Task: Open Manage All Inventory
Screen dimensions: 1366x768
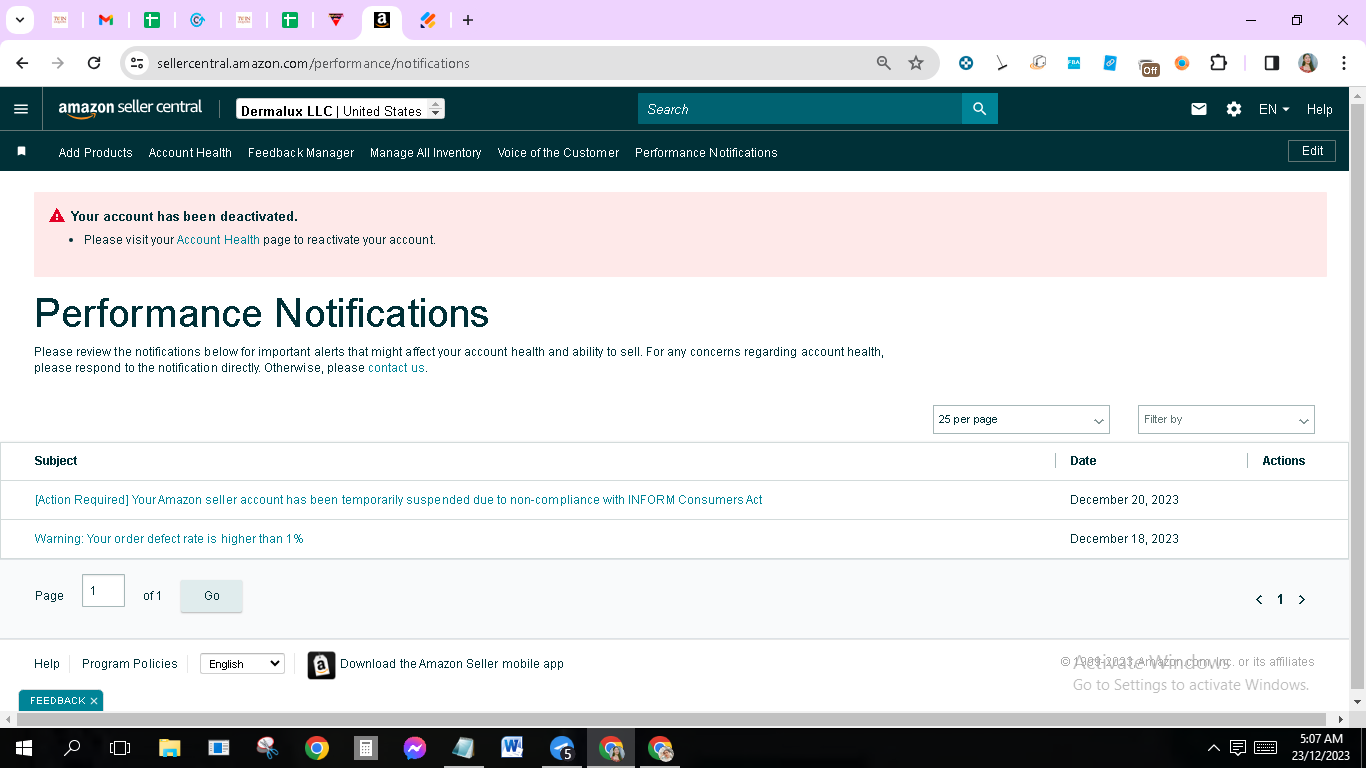Action: point(426,153)
